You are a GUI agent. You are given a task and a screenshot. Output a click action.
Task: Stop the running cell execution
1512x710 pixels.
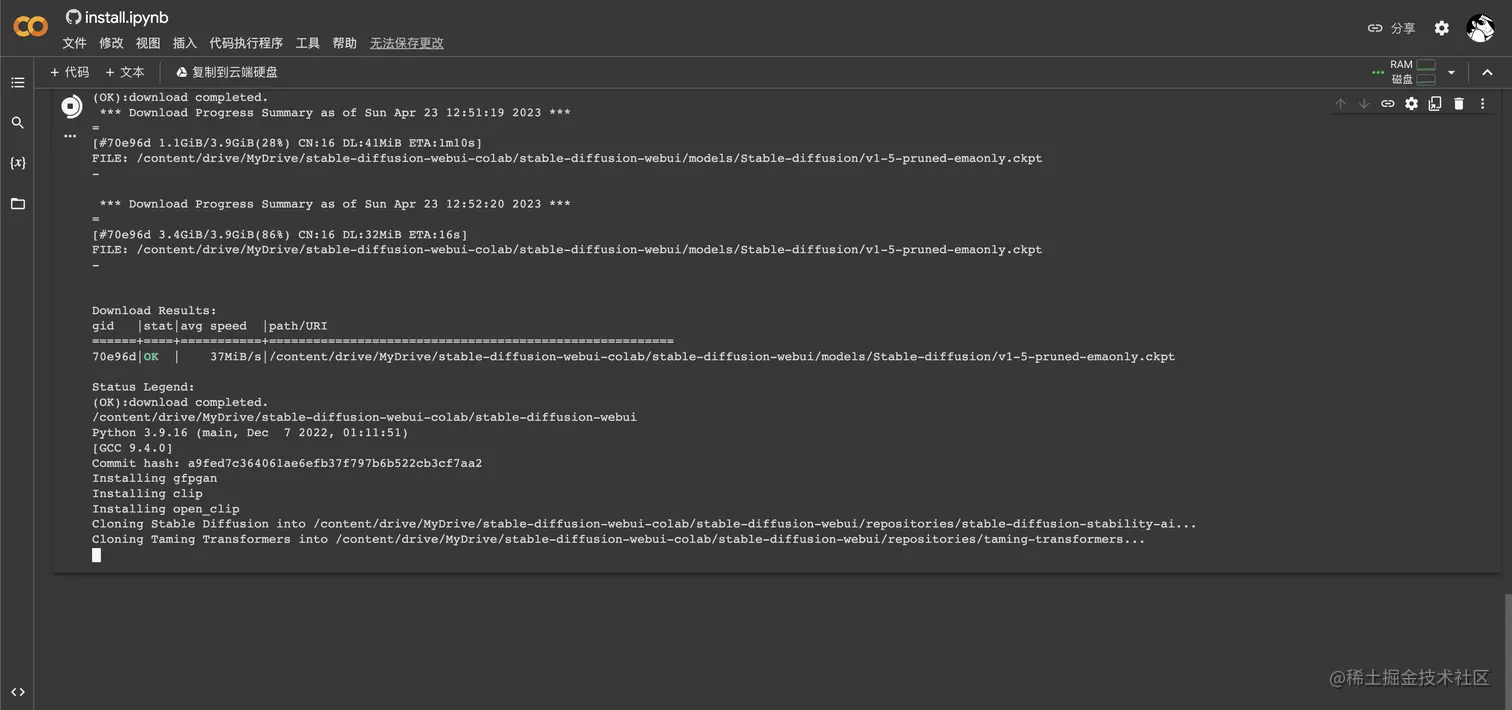tap(71, 106)
